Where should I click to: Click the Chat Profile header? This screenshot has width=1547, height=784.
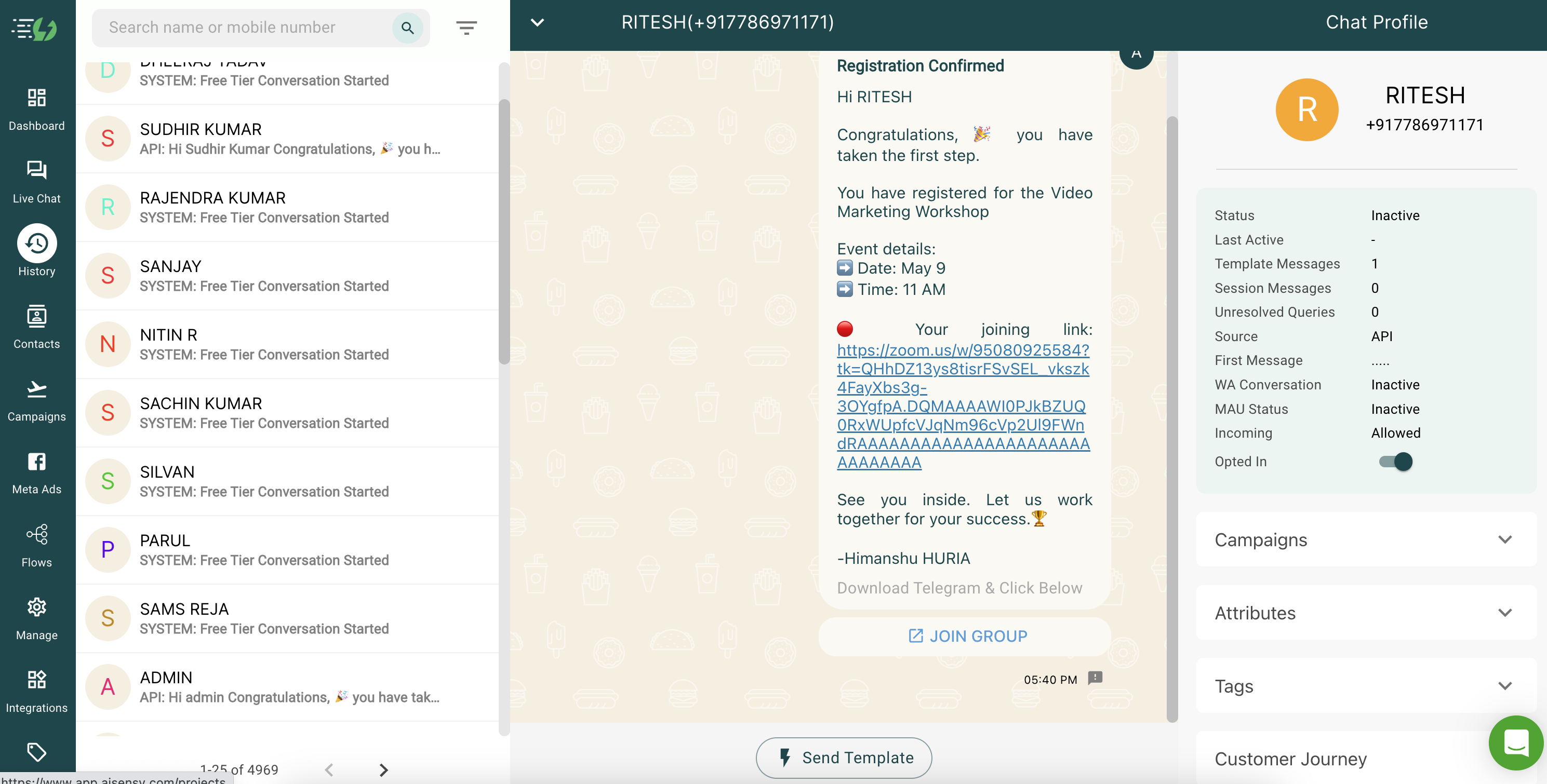point(1376,22)
